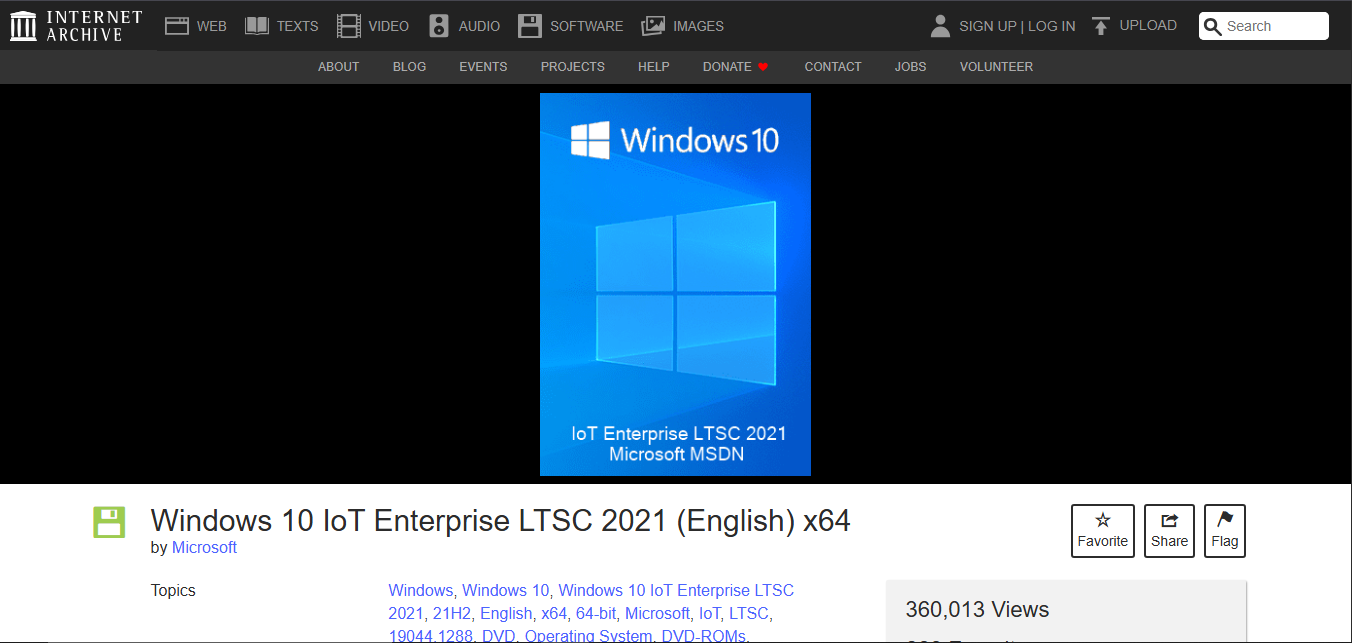This screenshot has width=1352, height=643.
Task: Open the VIDEO menu label
Action: click(389, 26)
